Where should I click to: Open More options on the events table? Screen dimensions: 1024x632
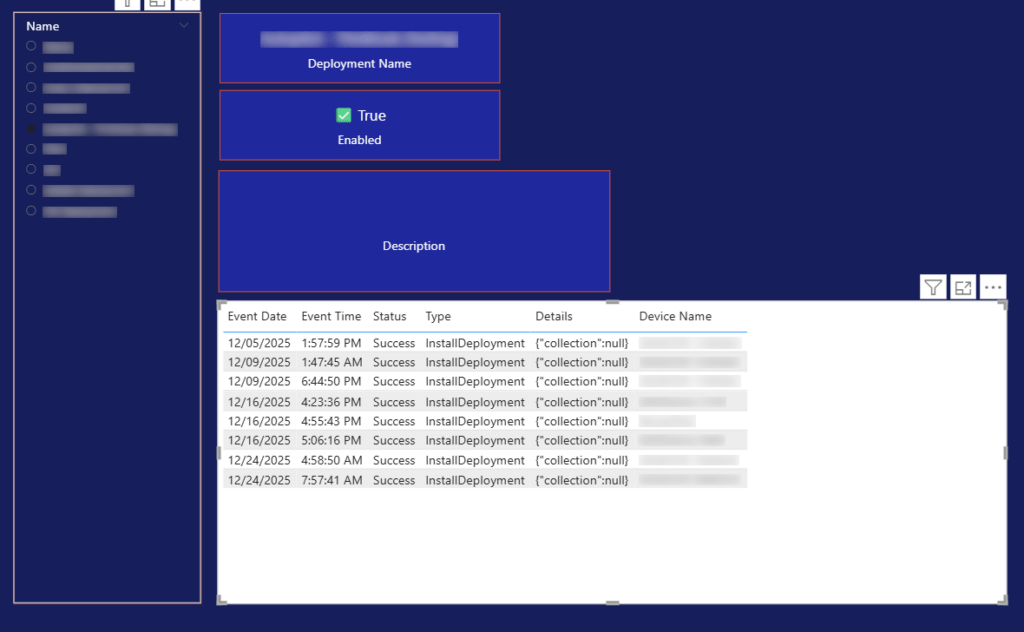(x=992, y=286)
